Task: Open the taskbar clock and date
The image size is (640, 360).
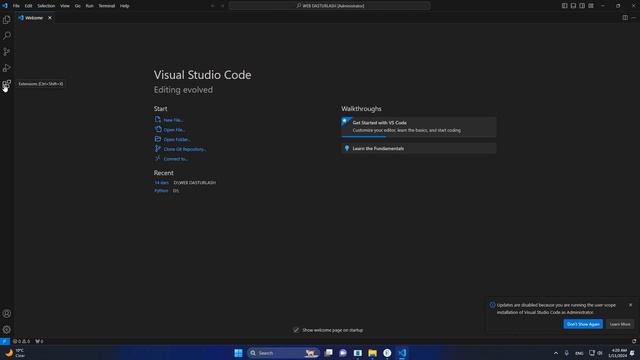Action: pyautogui.click(x=618, y=353)
